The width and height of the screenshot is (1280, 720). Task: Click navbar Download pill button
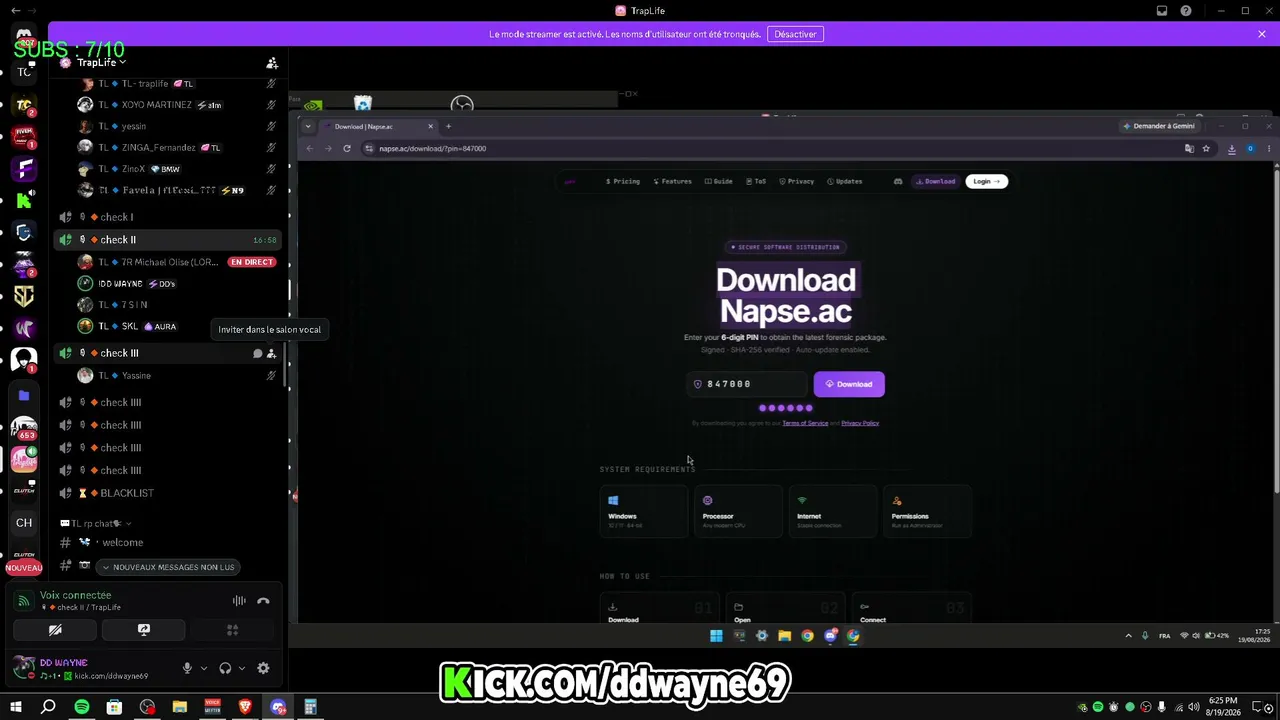936,182
